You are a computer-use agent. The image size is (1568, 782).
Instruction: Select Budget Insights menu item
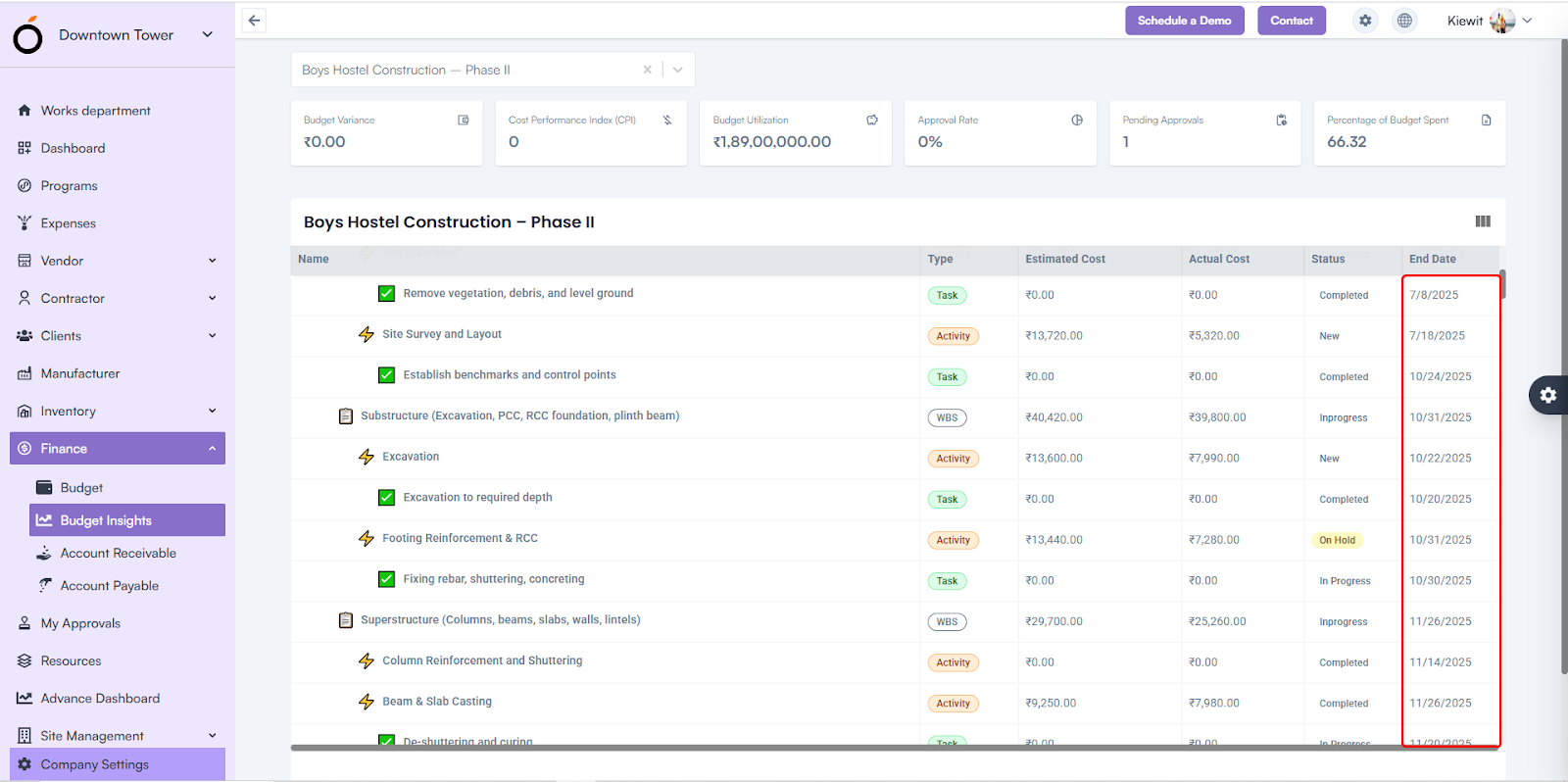pyautogui.click(x=127, y=520)
